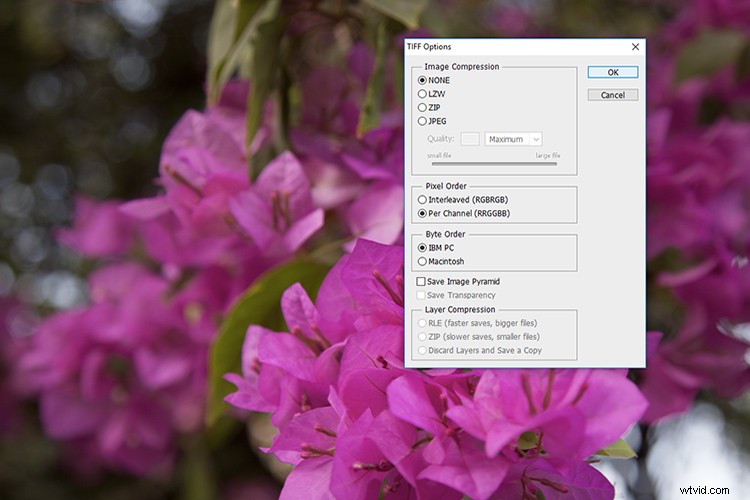The width and height of the screenshot is (750, 500).
Task: Switch byte order to Macintosh
Action: (x=422, y=261)
